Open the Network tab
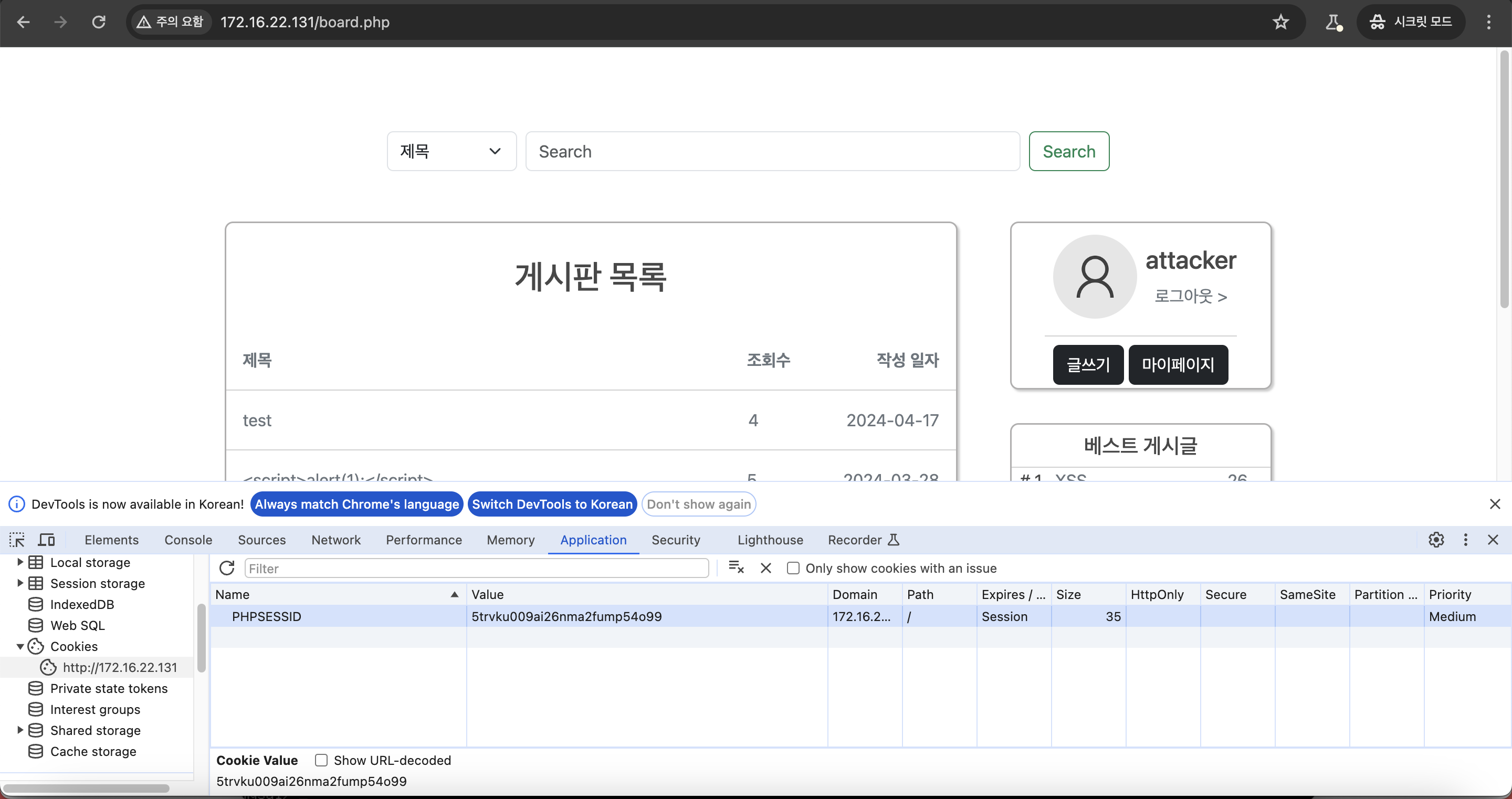 tap(336, 540)
